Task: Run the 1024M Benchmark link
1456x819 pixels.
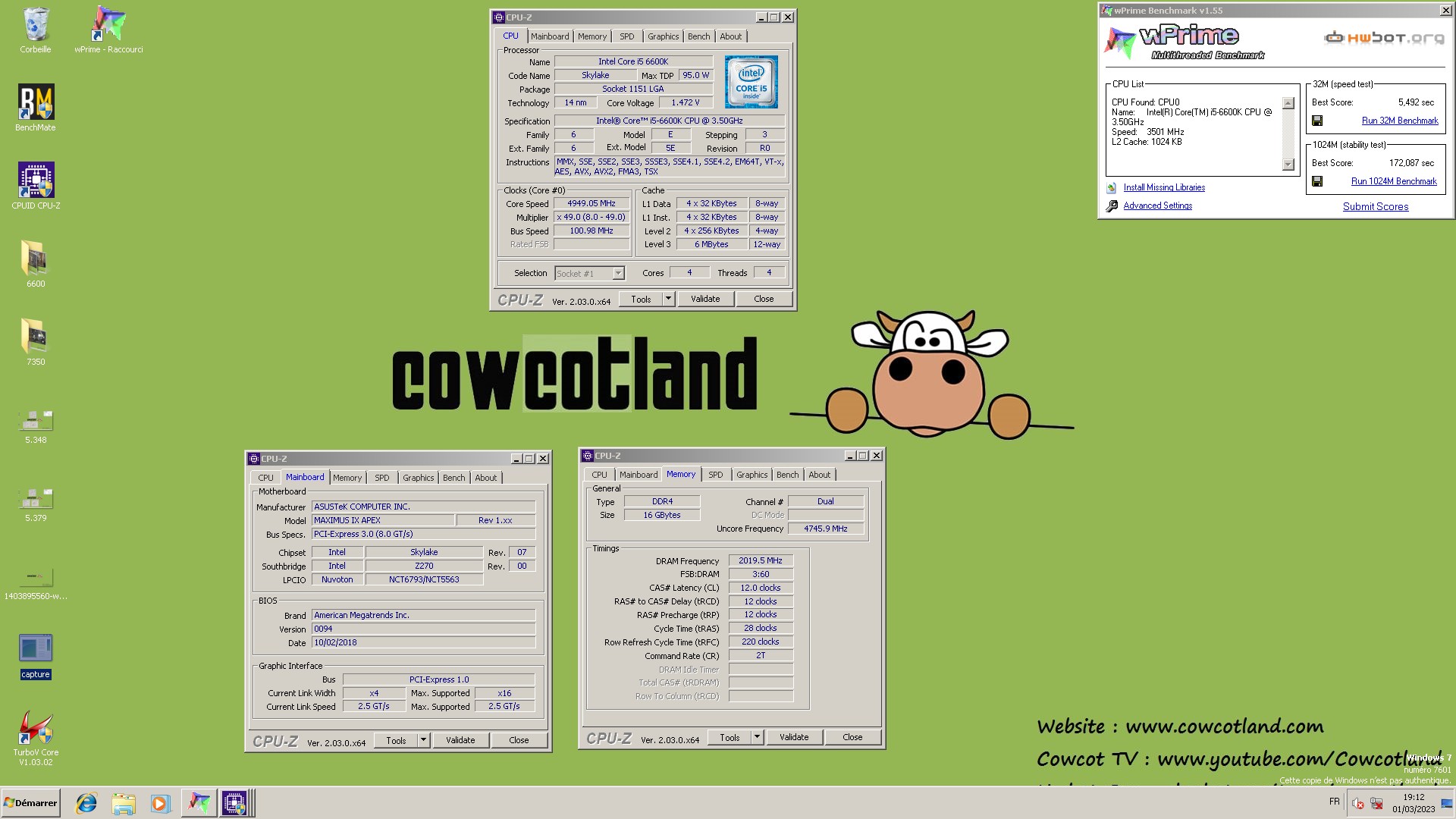Action: (x=1394, y=181)
